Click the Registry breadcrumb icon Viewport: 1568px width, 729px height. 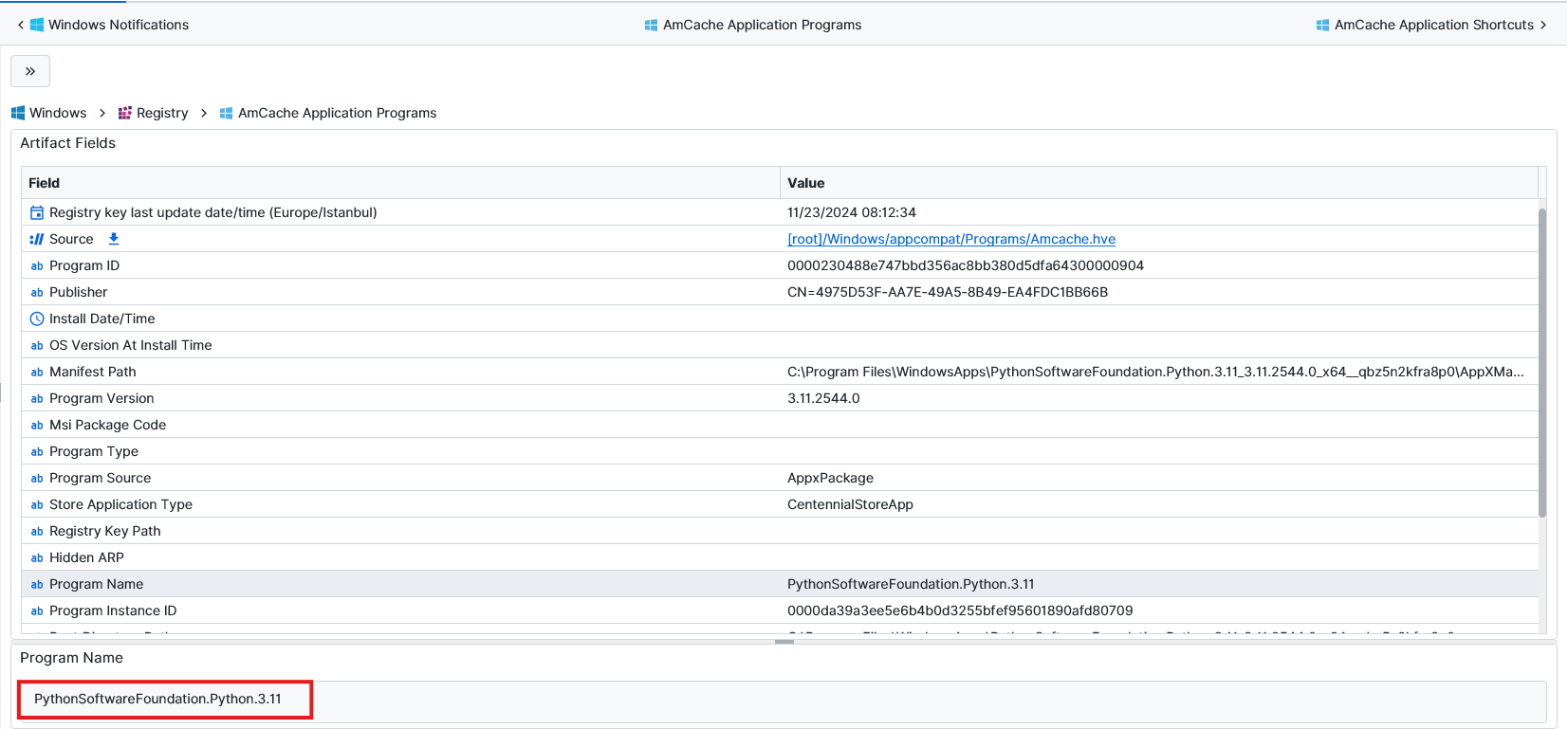pyautogui.click(x=124, y=113)
